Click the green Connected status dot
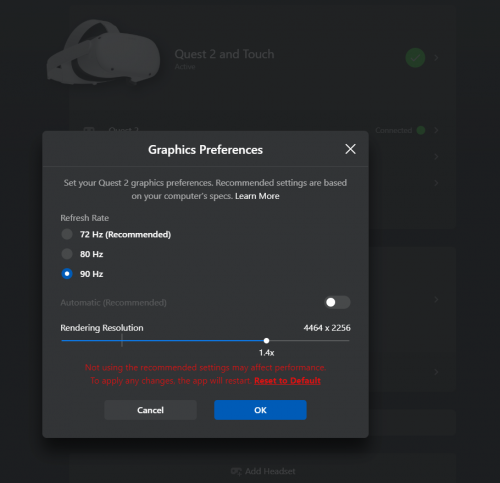 pyautogui.click(x=421, y=130)
